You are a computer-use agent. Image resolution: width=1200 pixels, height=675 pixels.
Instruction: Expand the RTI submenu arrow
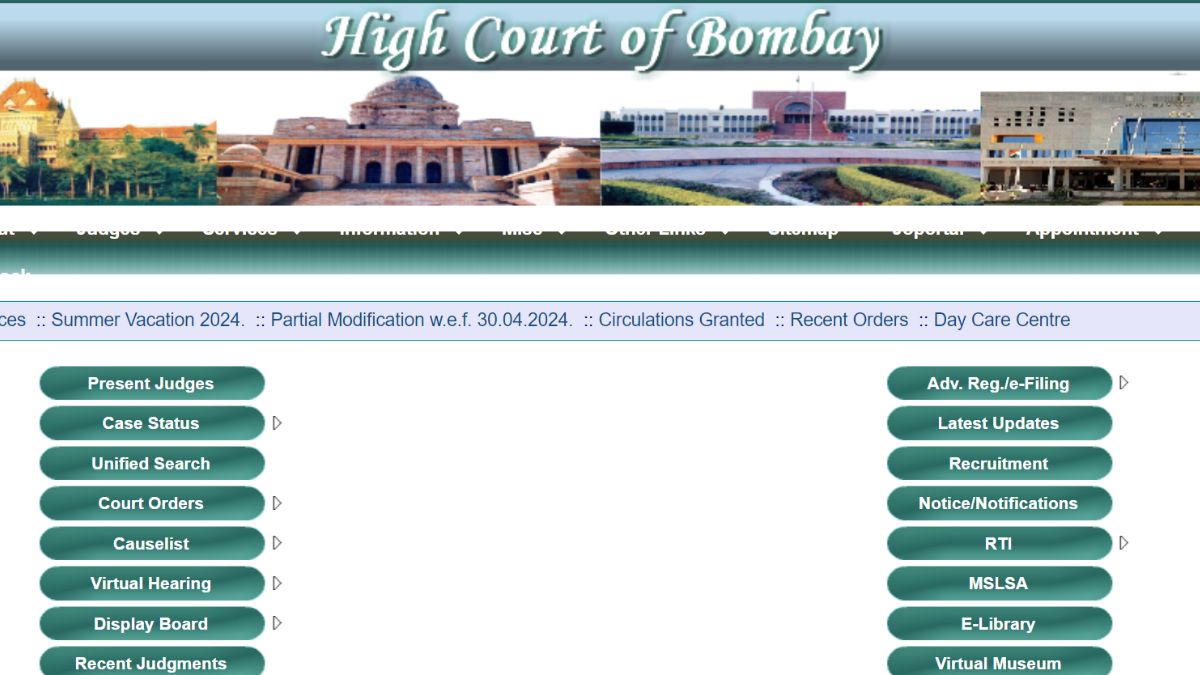[x=1124, y=543]
